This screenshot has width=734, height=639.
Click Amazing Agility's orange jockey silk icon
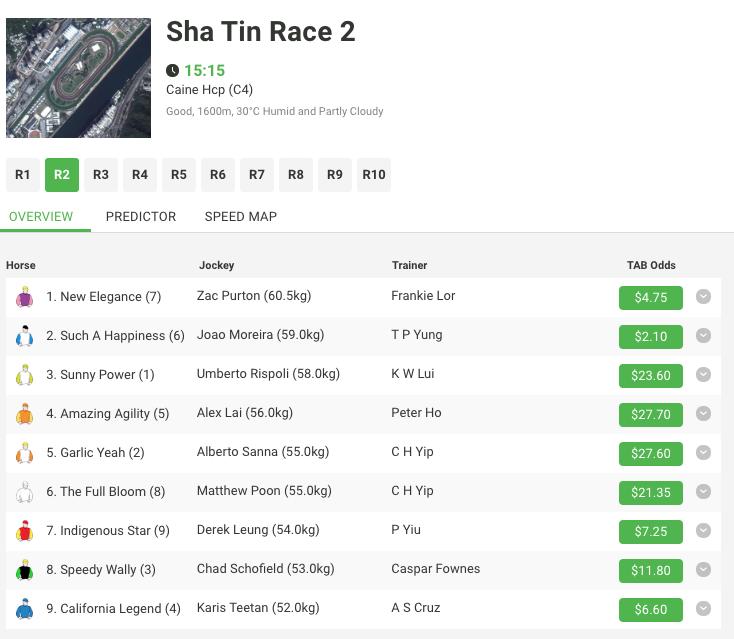pos(25,414)
